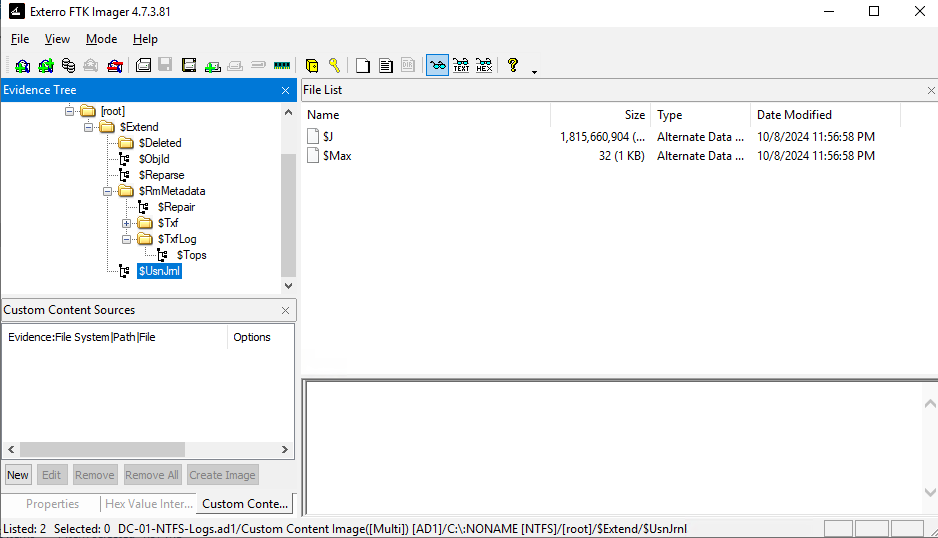The width and height of the screenshot is (938, 538).
Task: Click the New button in Custom Content Sources
Action: (x=18, y=475)
